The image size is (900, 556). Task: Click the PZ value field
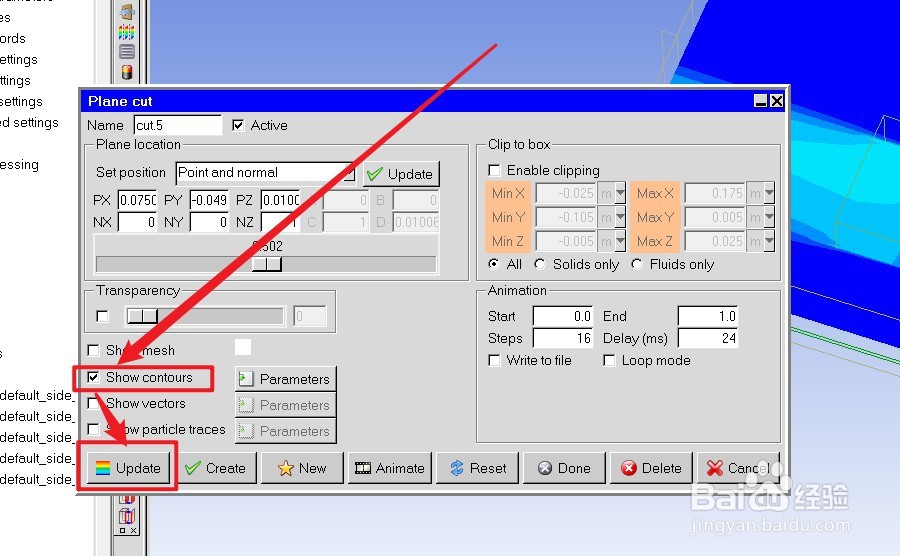click(281, 200)
